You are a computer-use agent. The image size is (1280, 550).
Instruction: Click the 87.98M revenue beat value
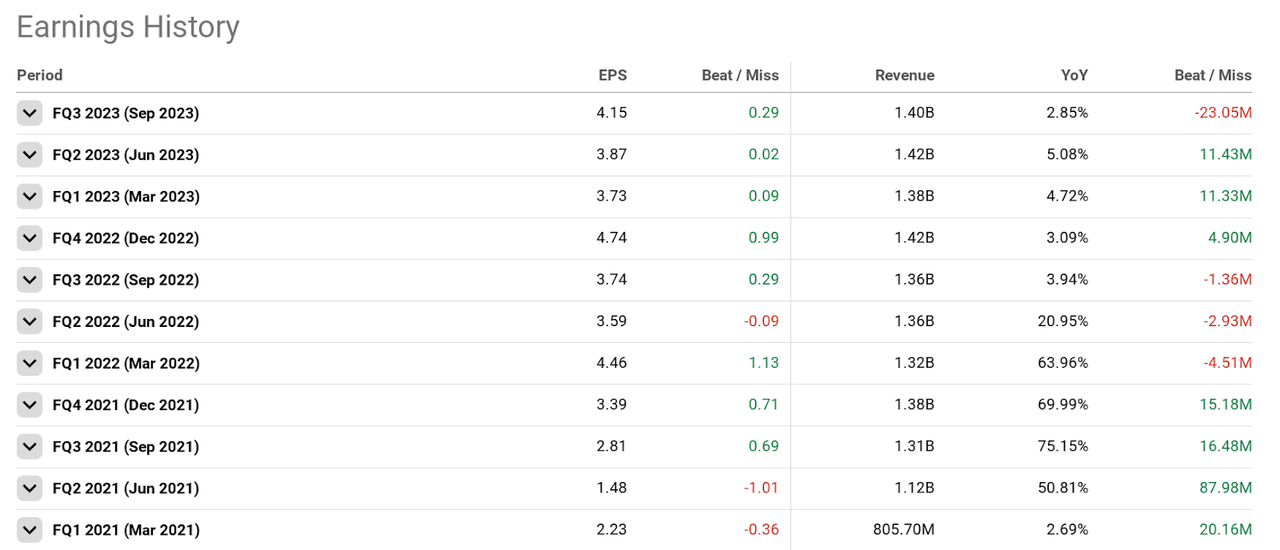point(1225,488)
